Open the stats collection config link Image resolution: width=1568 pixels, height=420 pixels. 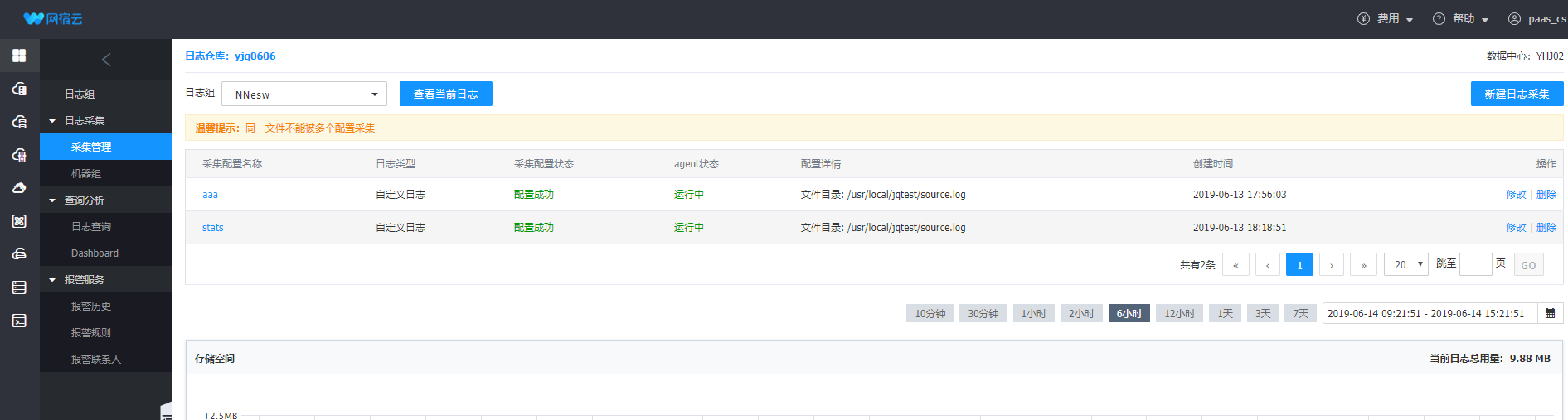click(213, 227)
